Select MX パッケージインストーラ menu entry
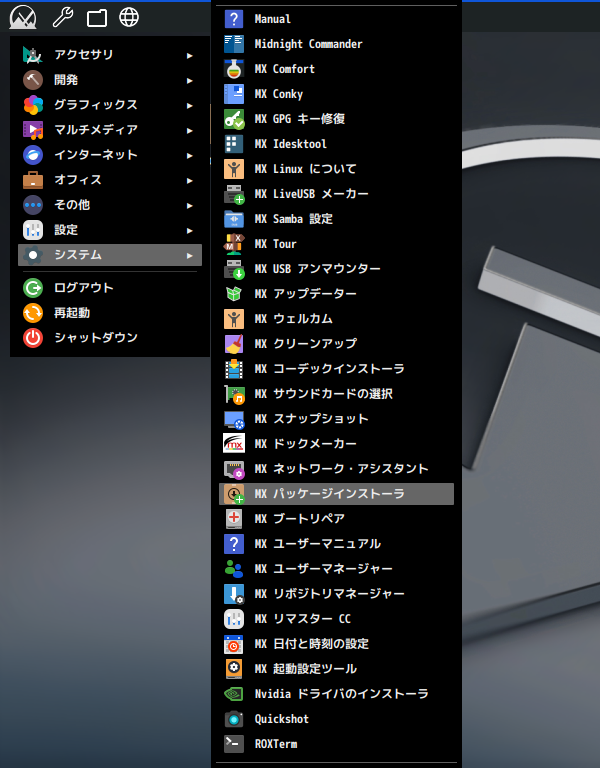600x768 pixels. coord(336,494)
